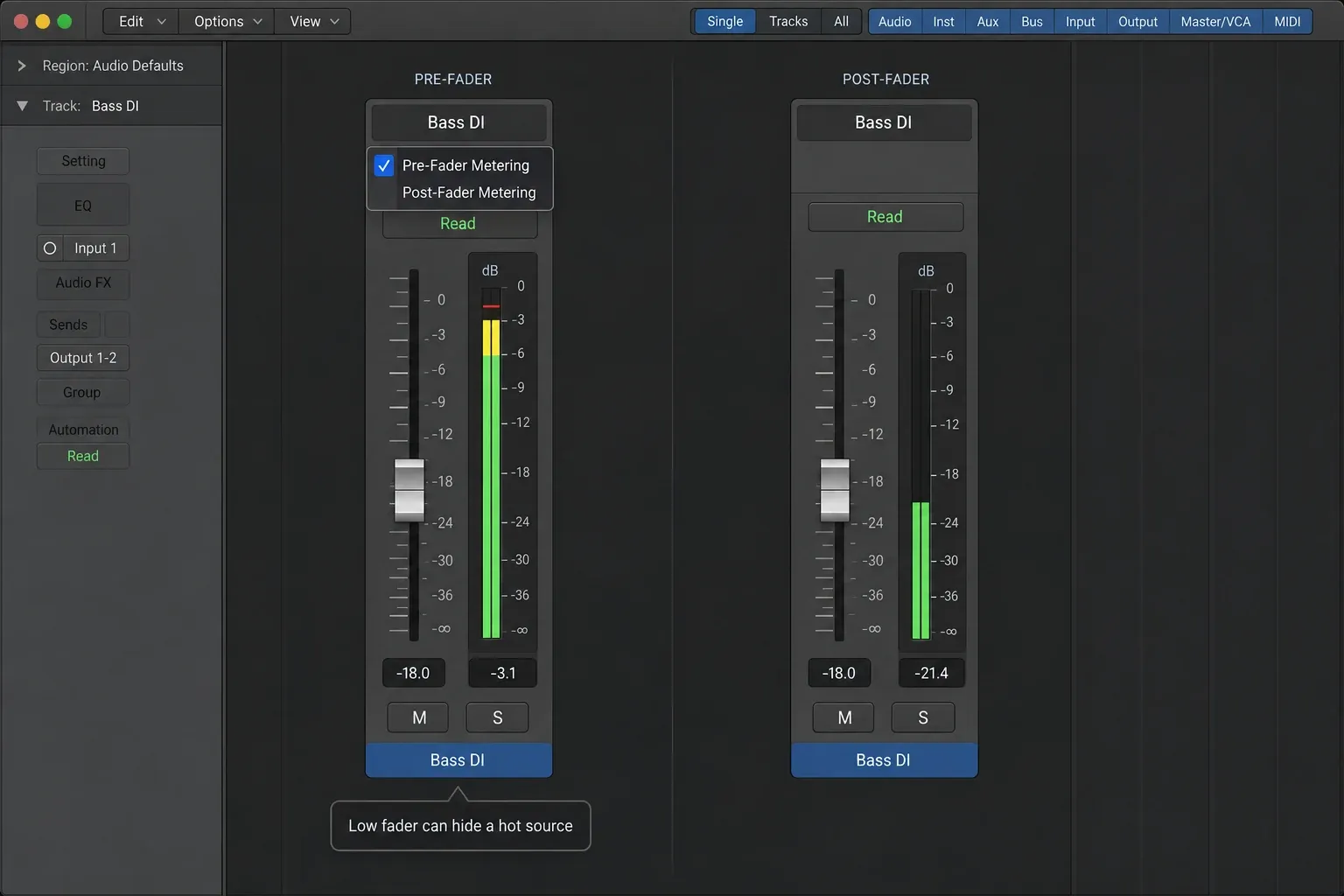The image size is (1344, 896).
Task: Click -18.0 fader value on post-fader strip
Action: pyautogui.click(x=839, y=673)
